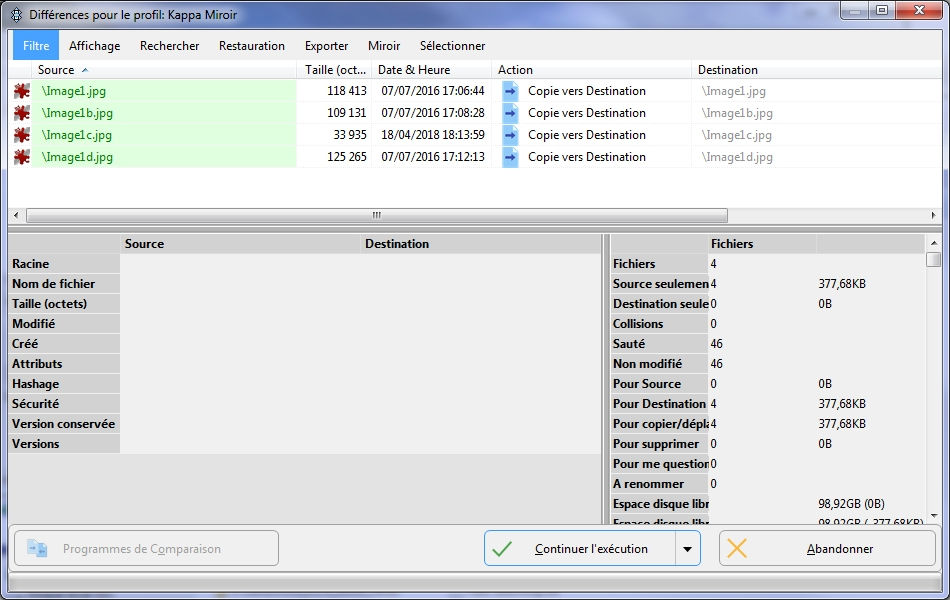Click the copy-arrow action icon for Image1b.jpg
950x600 pixels.
click(510, 113)
